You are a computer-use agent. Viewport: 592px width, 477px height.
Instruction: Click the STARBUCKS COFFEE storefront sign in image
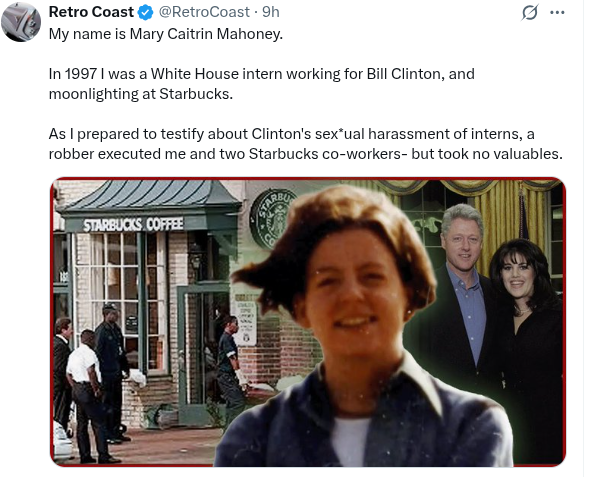coord(133,225)
